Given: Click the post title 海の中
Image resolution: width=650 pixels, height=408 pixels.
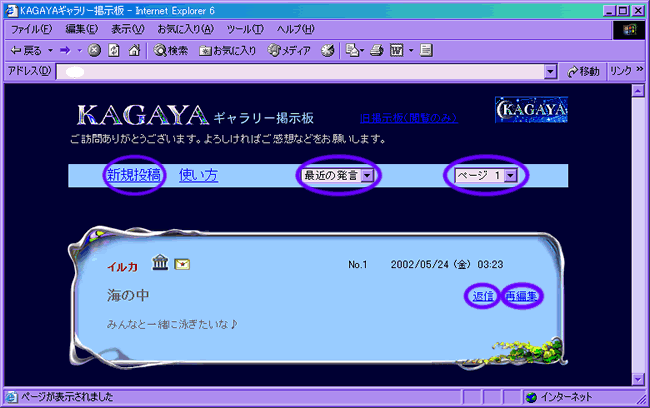Looking at the screenshot, I should coord(128,295).
